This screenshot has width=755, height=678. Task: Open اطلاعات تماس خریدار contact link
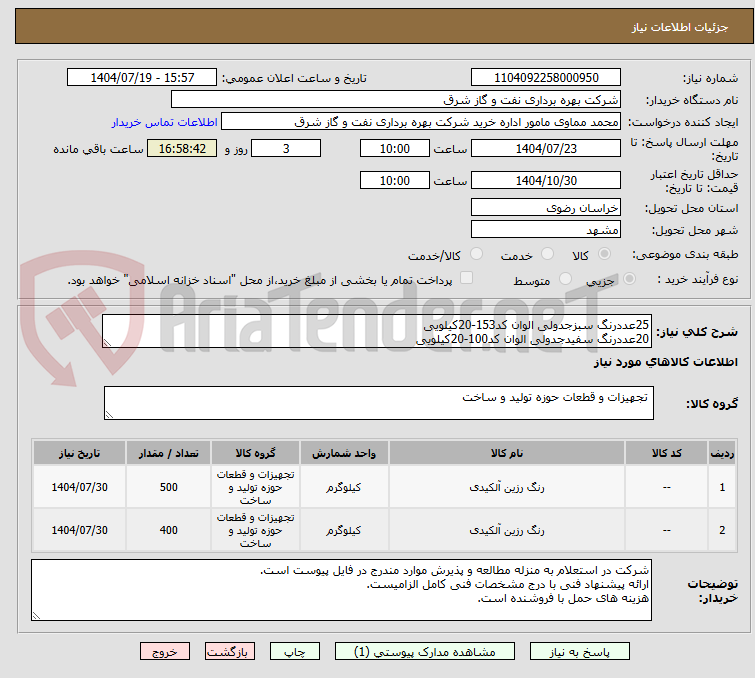(x=165, y=122)
